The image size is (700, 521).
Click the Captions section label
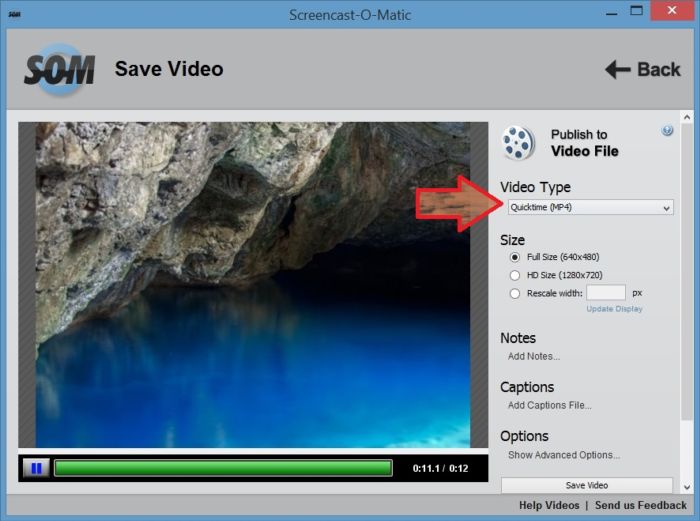[x=527, y=387]
